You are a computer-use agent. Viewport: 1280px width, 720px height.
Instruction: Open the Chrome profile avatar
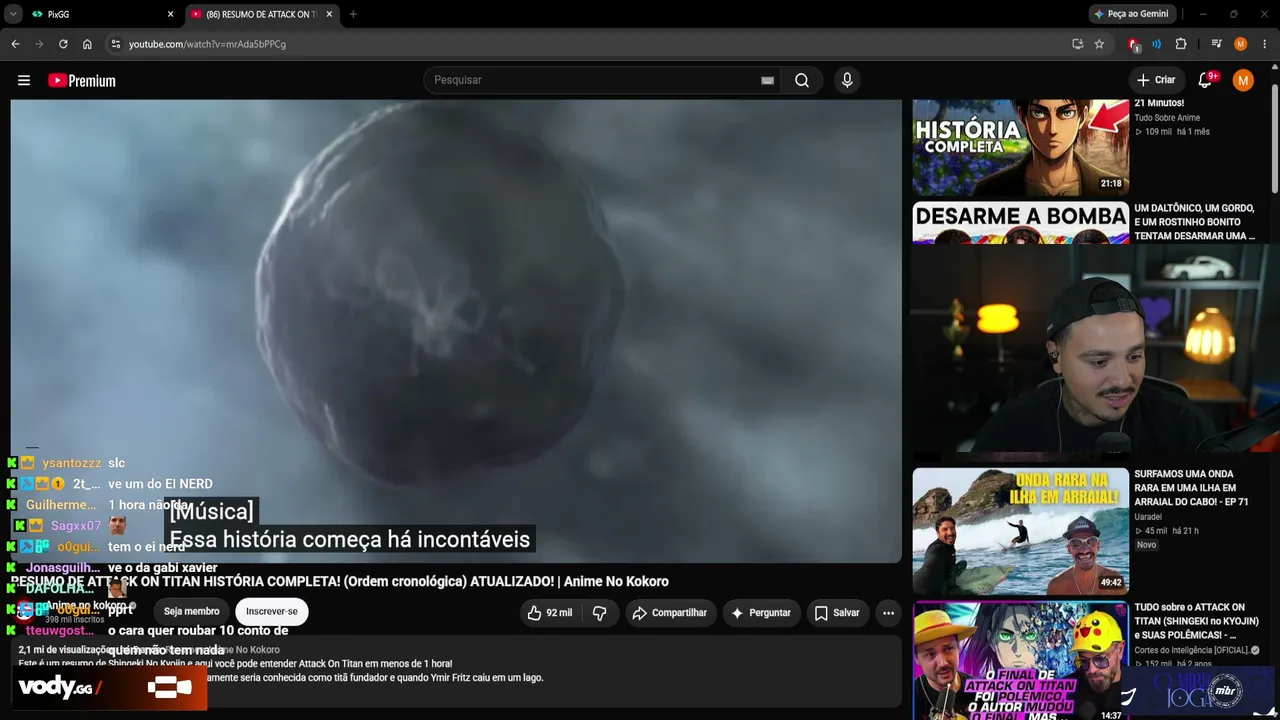click(1240, 44)
